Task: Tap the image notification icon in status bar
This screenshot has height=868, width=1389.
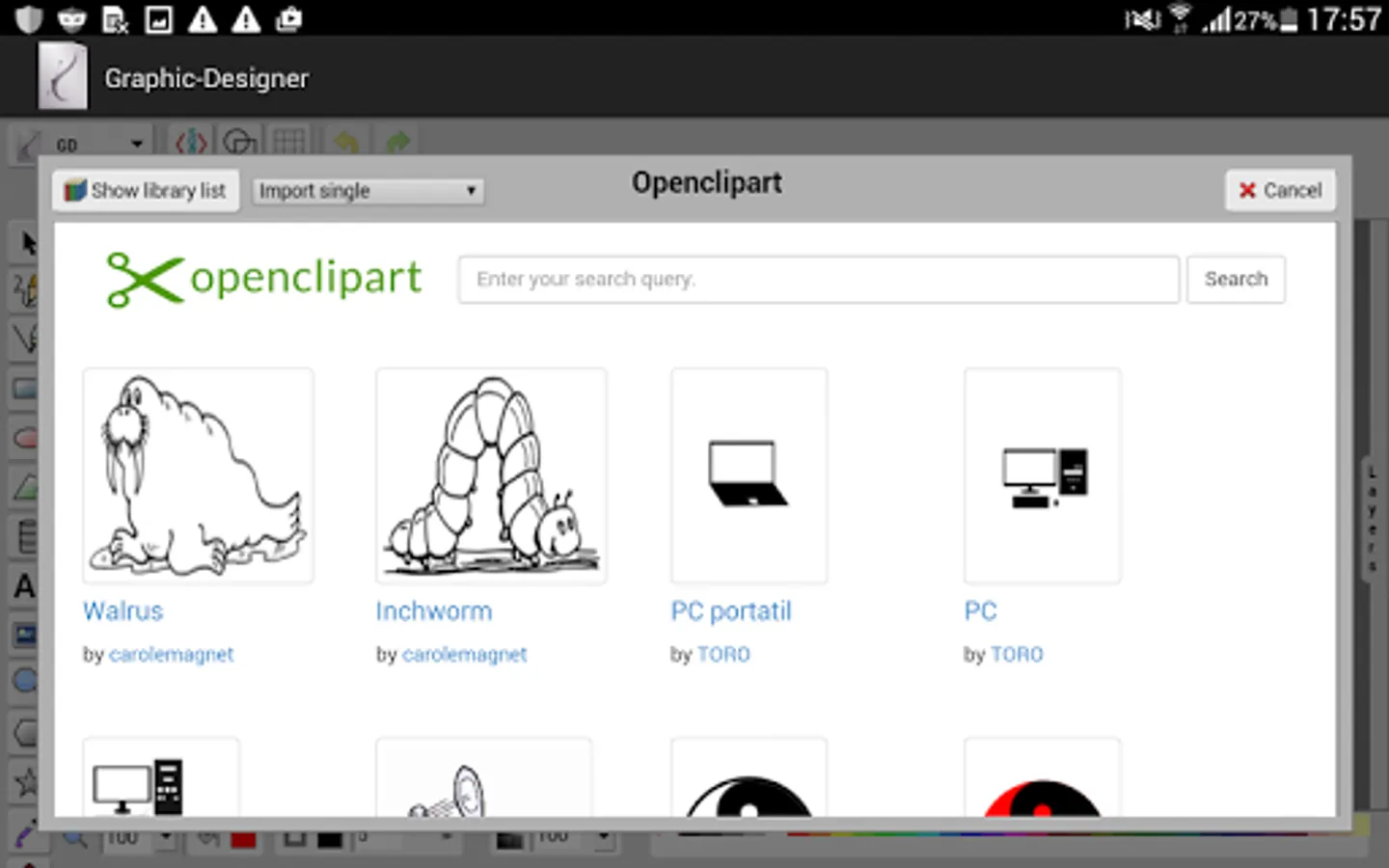Action: pos(158,18)
